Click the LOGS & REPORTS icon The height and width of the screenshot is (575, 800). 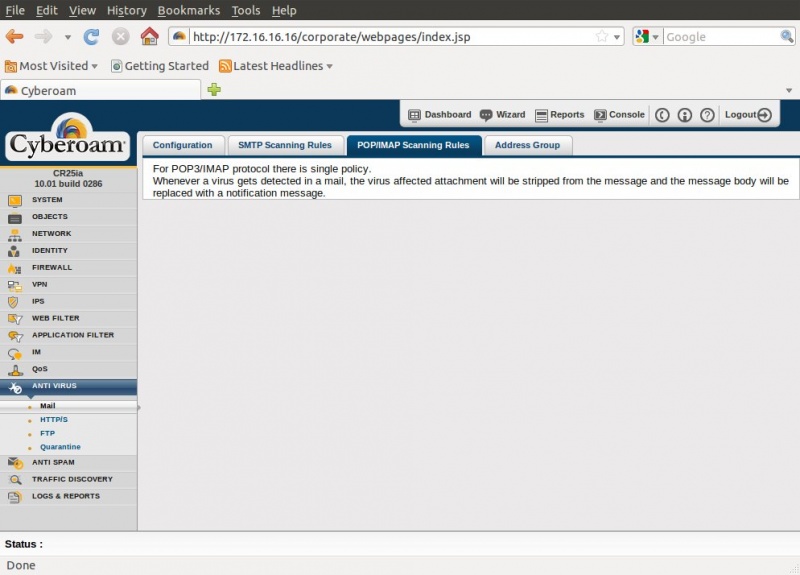point(14,497)
